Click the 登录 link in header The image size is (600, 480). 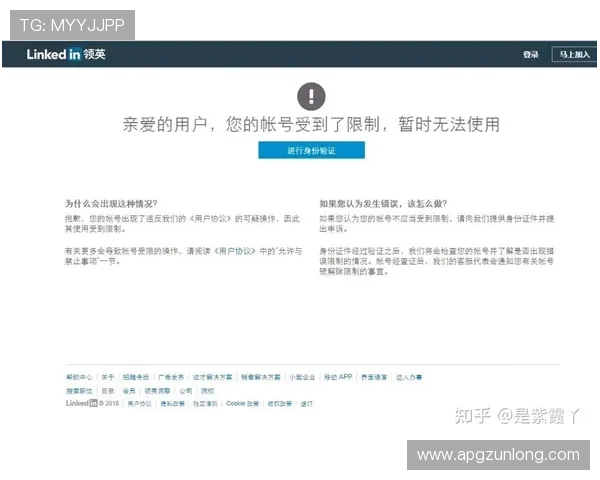(530, 54)
